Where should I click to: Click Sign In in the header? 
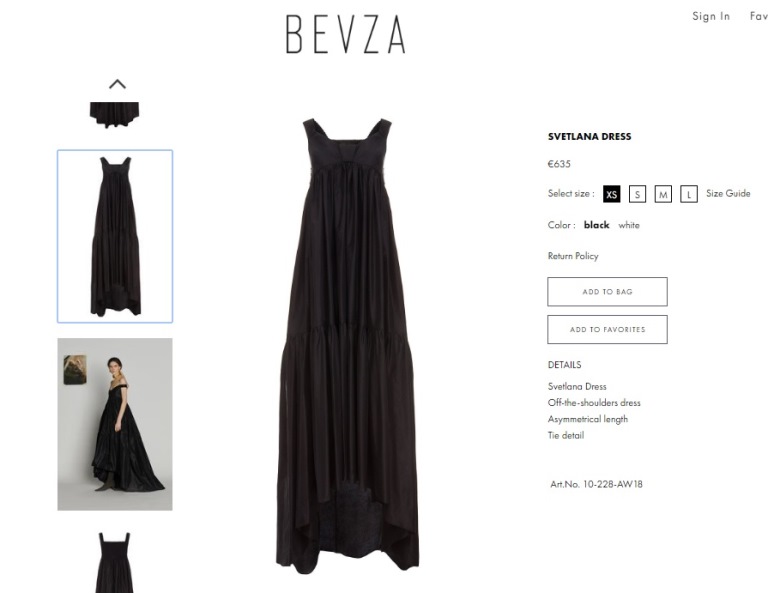click(x=711, y=16)
